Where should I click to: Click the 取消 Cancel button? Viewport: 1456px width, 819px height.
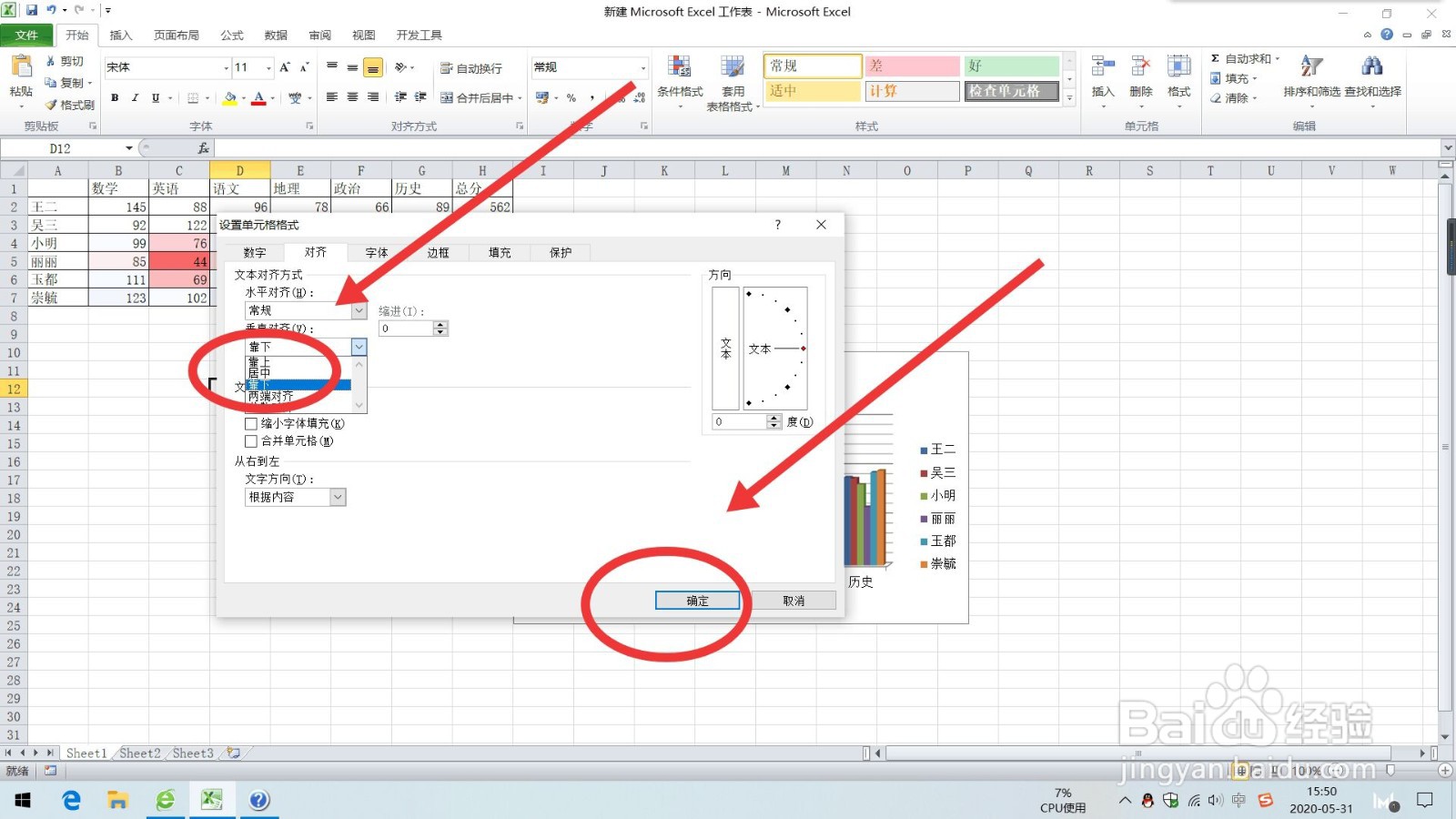coord(794,601)
